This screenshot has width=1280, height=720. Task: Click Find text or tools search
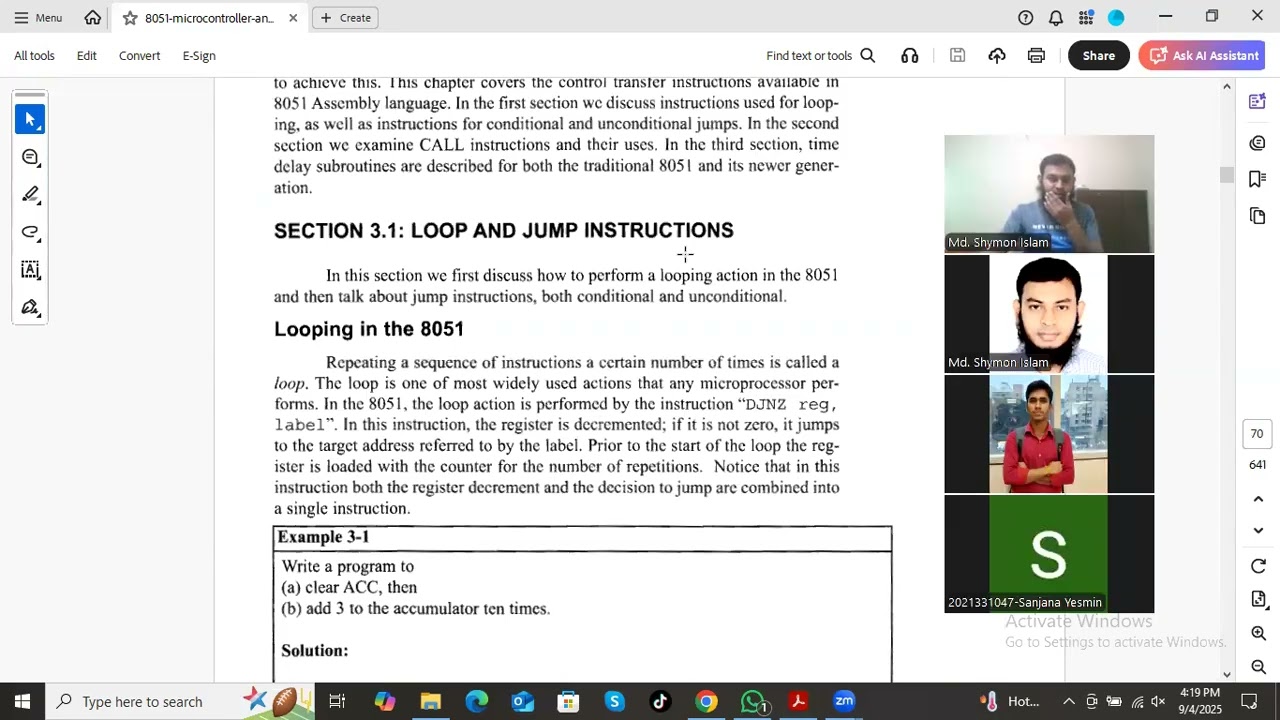821,56
